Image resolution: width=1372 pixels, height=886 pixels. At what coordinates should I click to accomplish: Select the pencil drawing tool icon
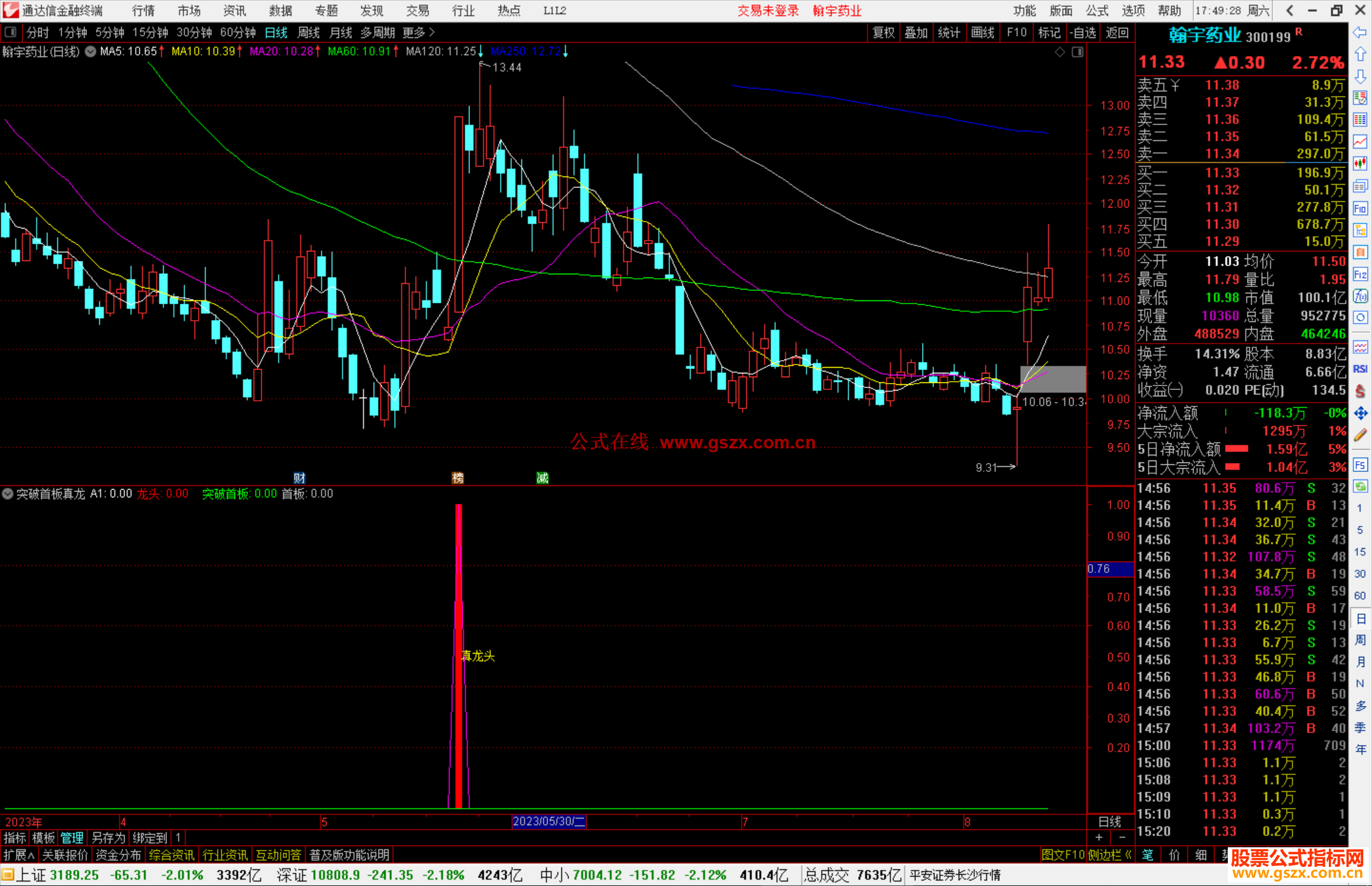[1360, 435]
